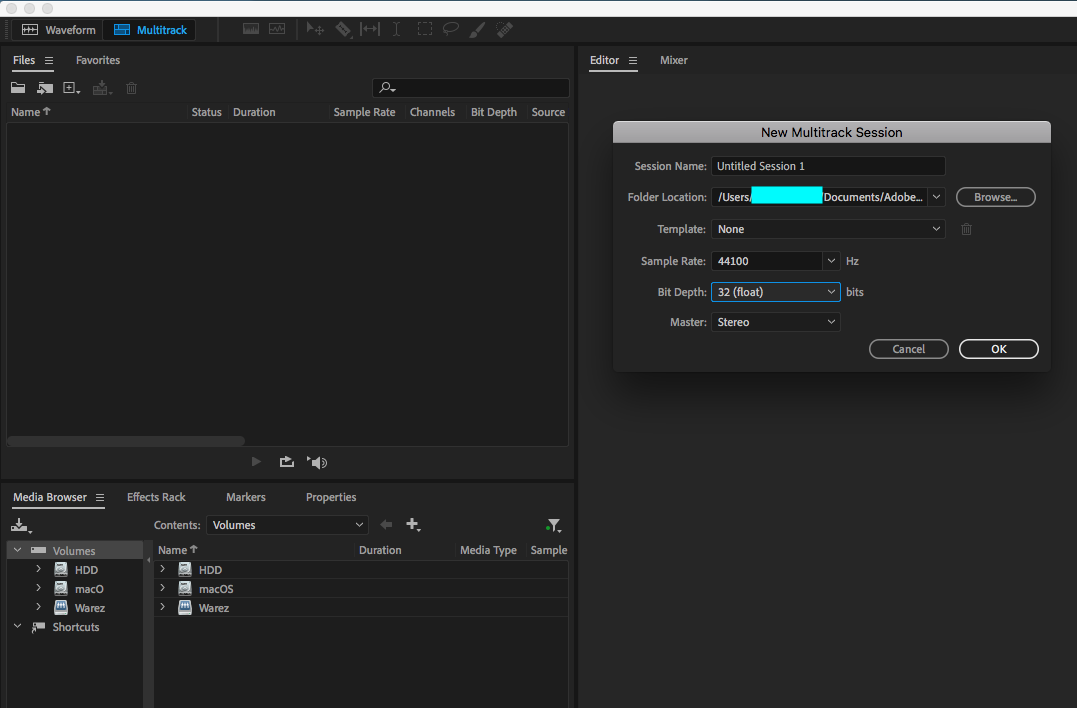Open the Properties tab

(x=331, y=497)
